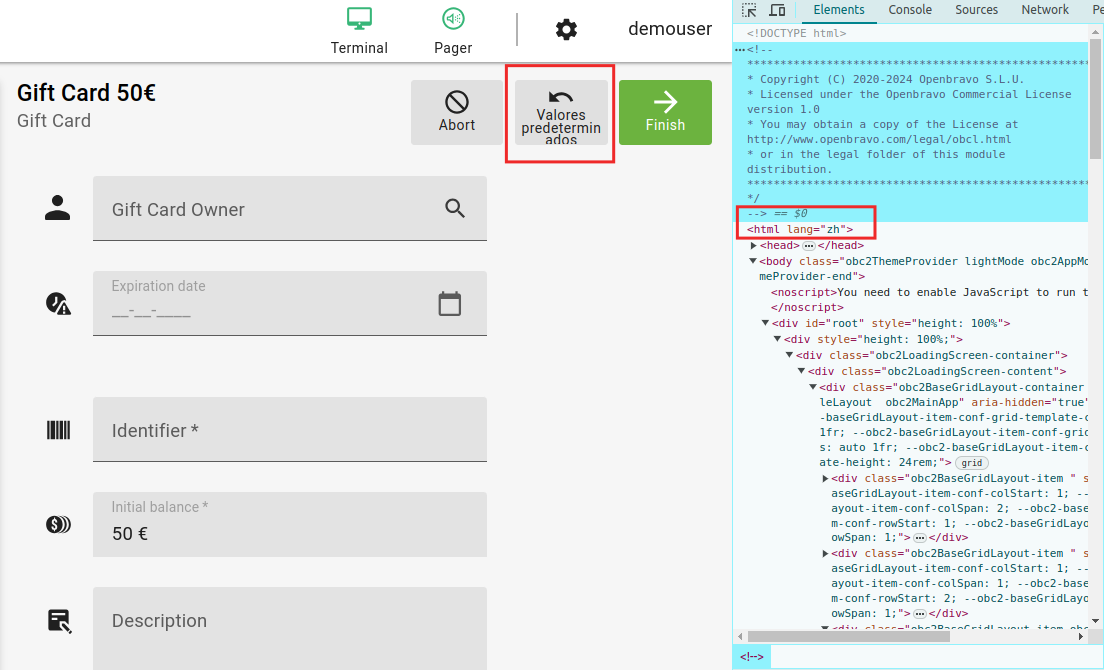Image resolution: width=1104 pixels, height=670 pixels.
Task: Click the DevTools inspect element picker icon
Action: [749, 10]
